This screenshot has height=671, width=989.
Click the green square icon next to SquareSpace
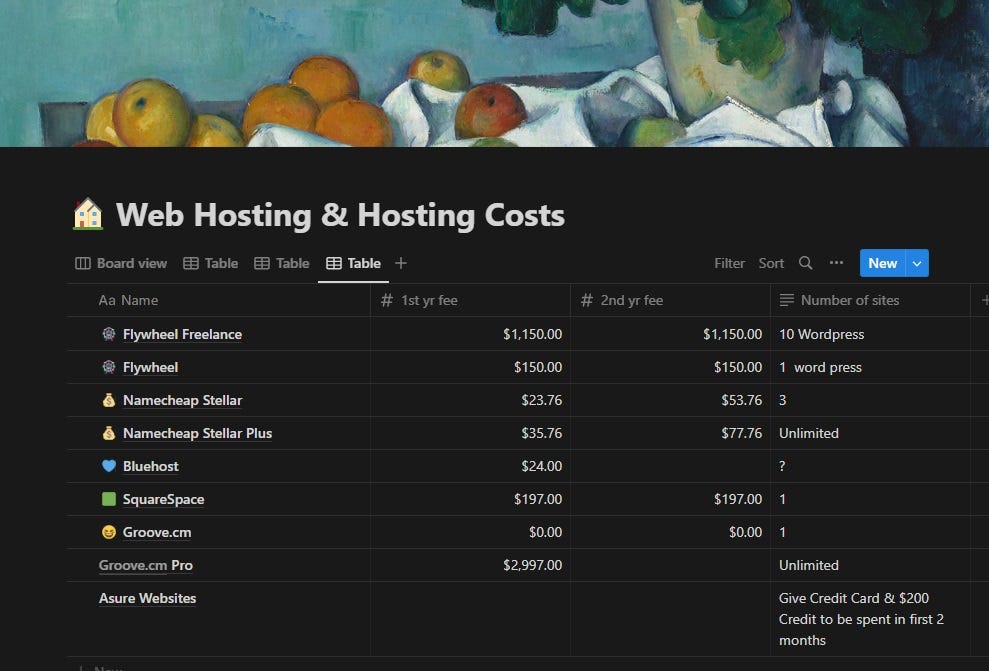[x=108, y=499]
